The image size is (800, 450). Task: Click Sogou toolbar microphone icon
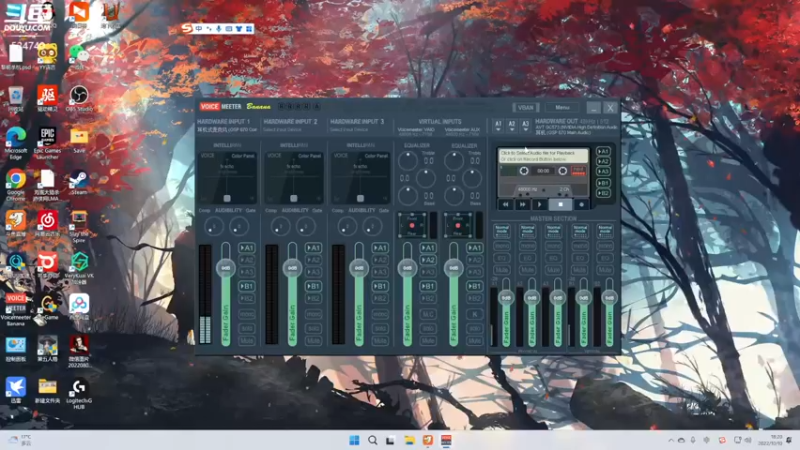[x=219, y=29]
